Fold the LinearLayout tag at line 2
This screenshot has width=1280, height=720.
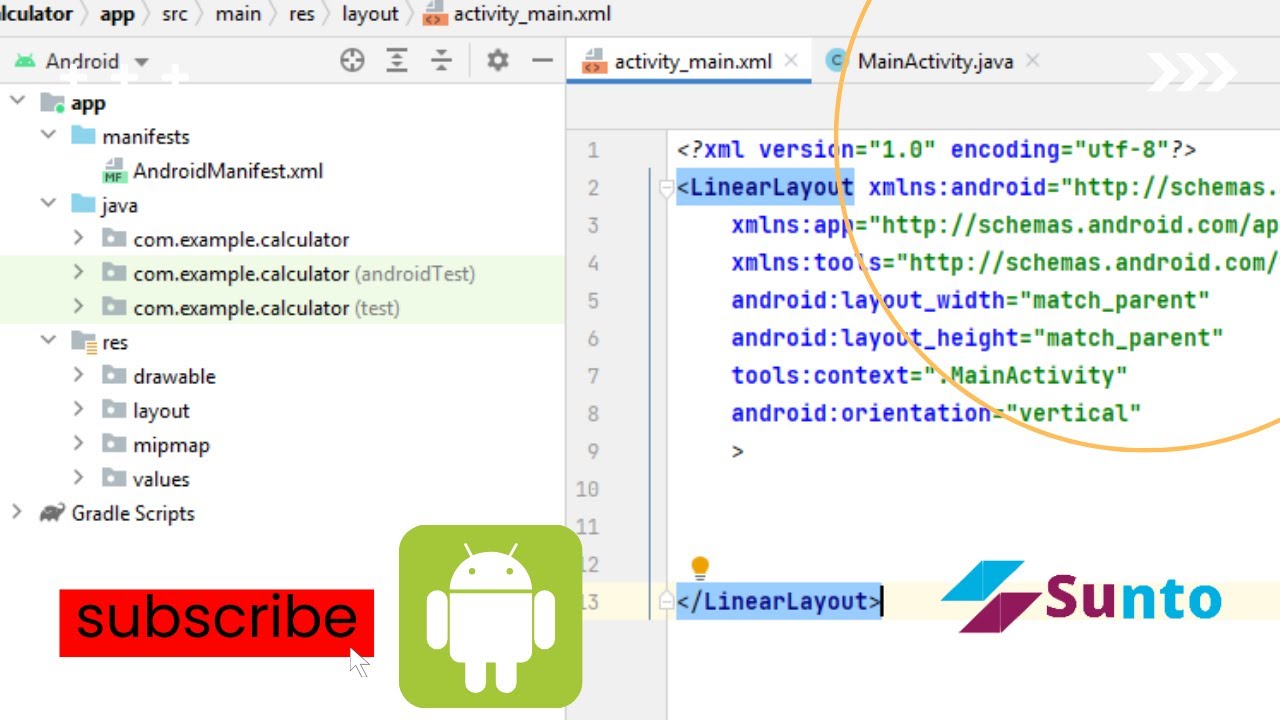click(667, 188)
